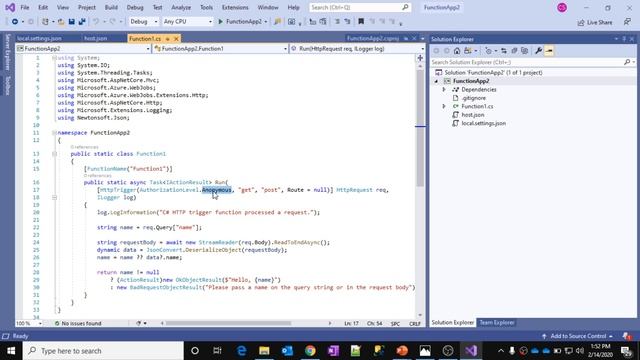Screen dimensions: 640x360
Task: Click the Live Share button
Action: [x=595, y=22]
